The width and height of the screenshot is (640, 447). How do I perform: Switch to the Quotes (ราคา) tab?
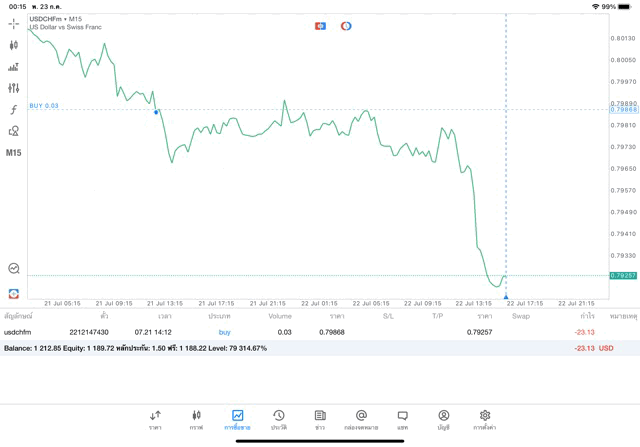pos(155,420)
